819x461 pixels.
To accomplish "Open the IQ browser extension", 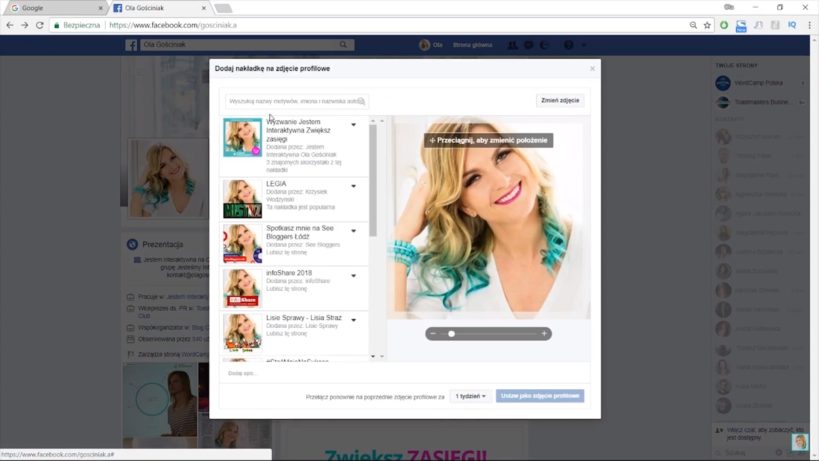I will tap(792, 25).
